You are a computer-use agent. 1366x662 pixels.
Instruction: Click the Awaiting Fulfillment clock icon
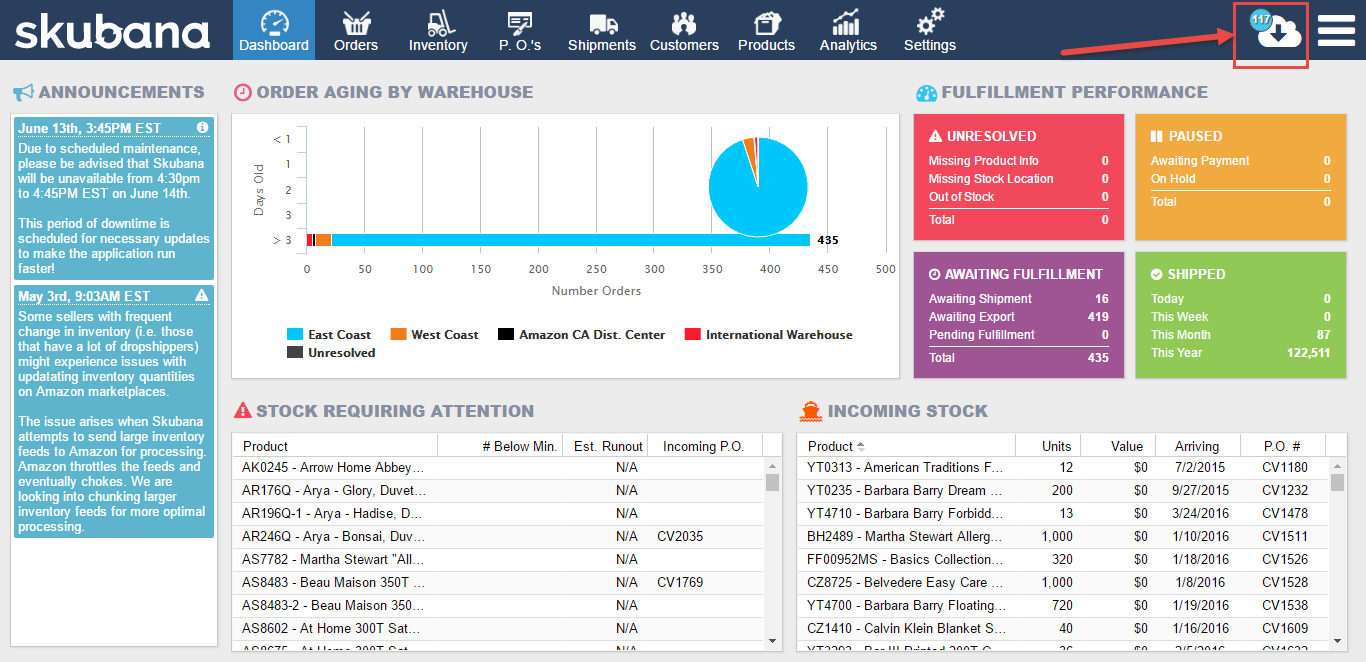click(935, 274)
